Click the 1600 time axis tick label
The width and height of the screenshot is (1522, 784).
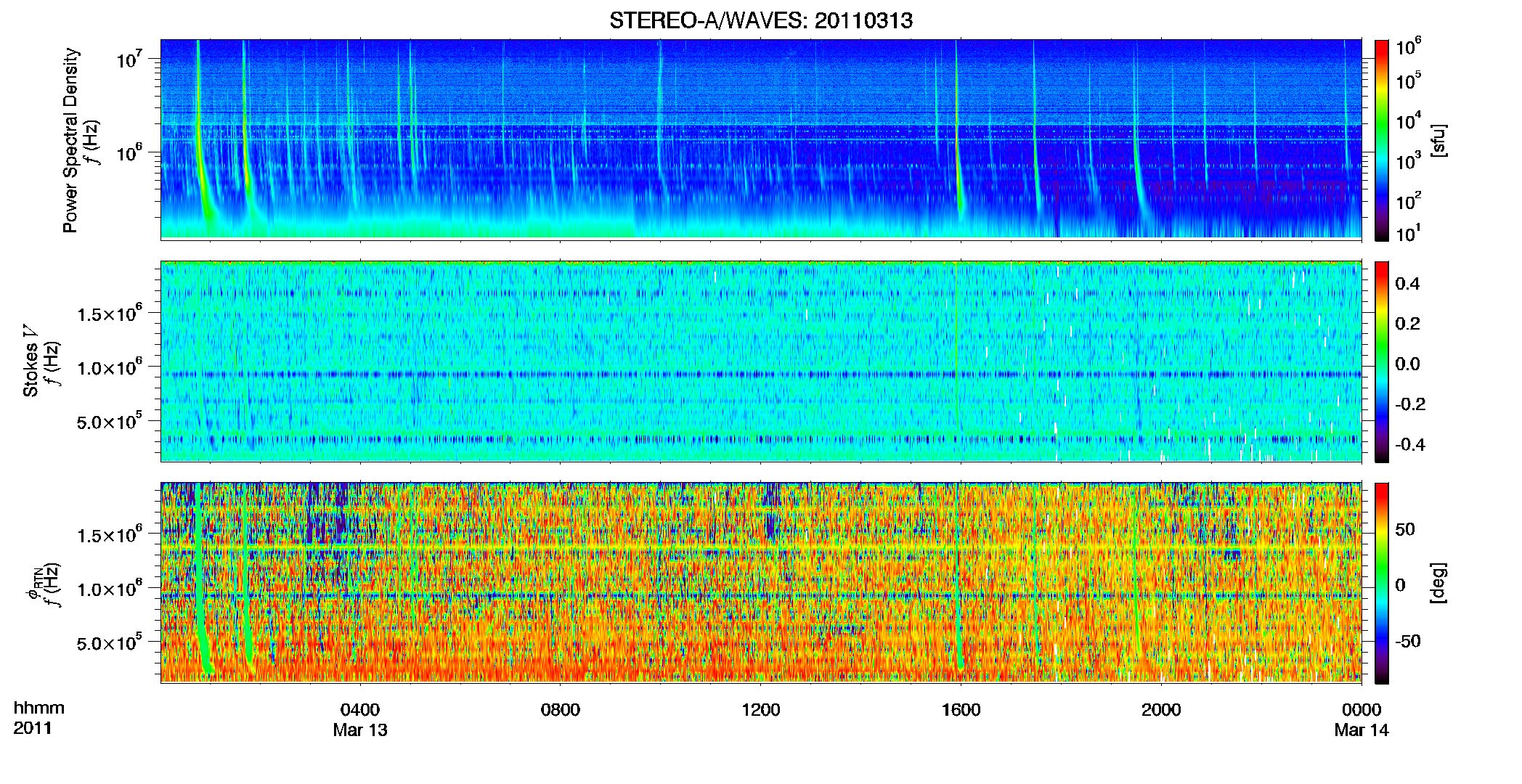point(961,709)
